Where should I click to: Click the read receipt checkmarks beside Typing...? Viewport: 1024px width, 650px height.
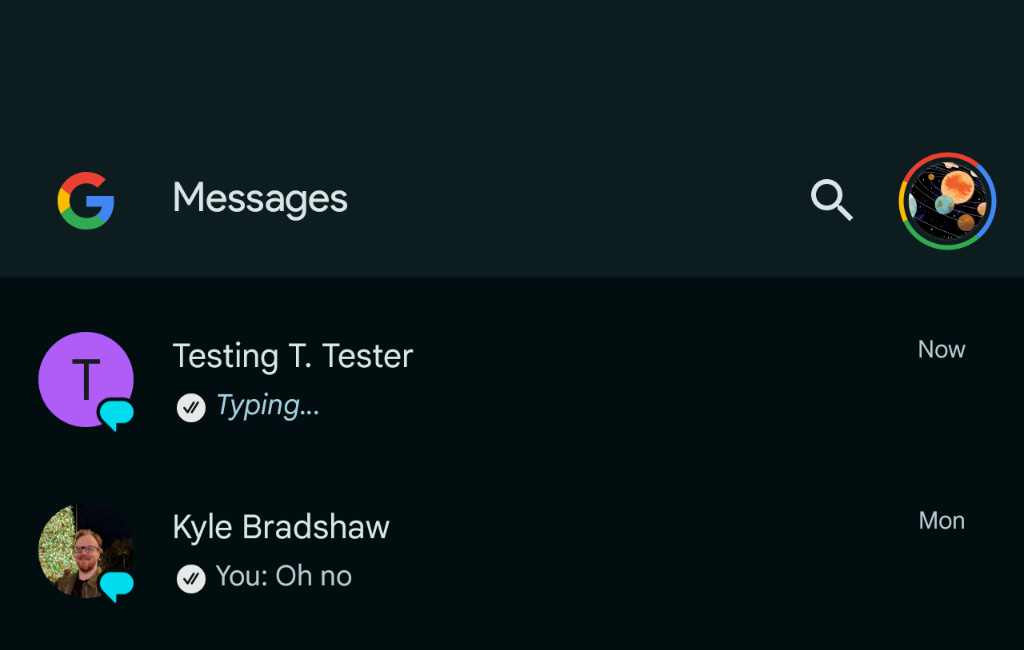[x=191, y=407]
